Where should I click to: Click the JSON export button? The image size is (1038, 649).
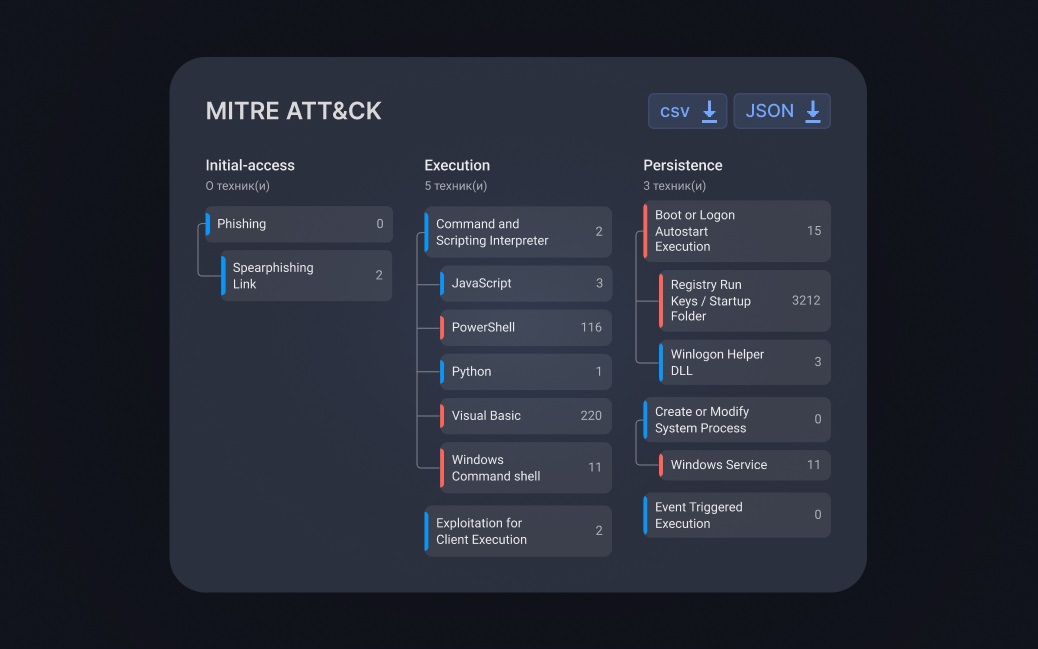pos(782,110)
